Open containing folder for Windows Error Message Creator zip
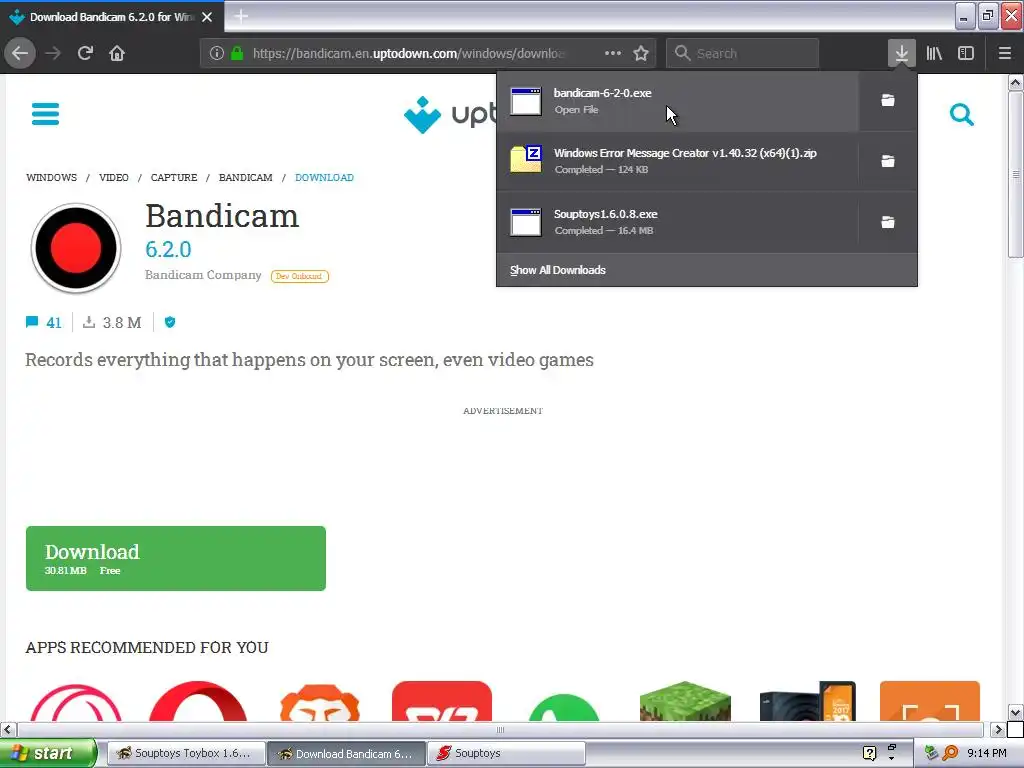Screen dimensions: 1024x768 (888, 161)
